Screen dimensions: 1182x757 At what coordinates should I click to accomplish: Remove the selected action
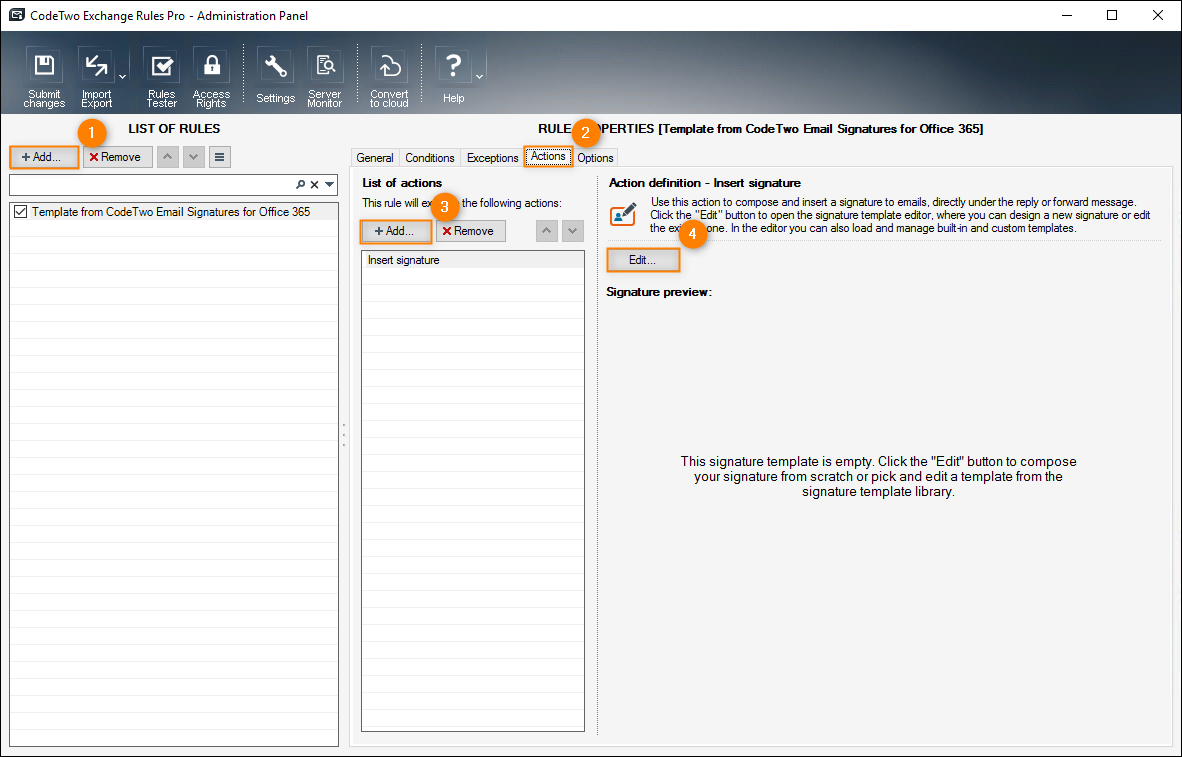470,231
